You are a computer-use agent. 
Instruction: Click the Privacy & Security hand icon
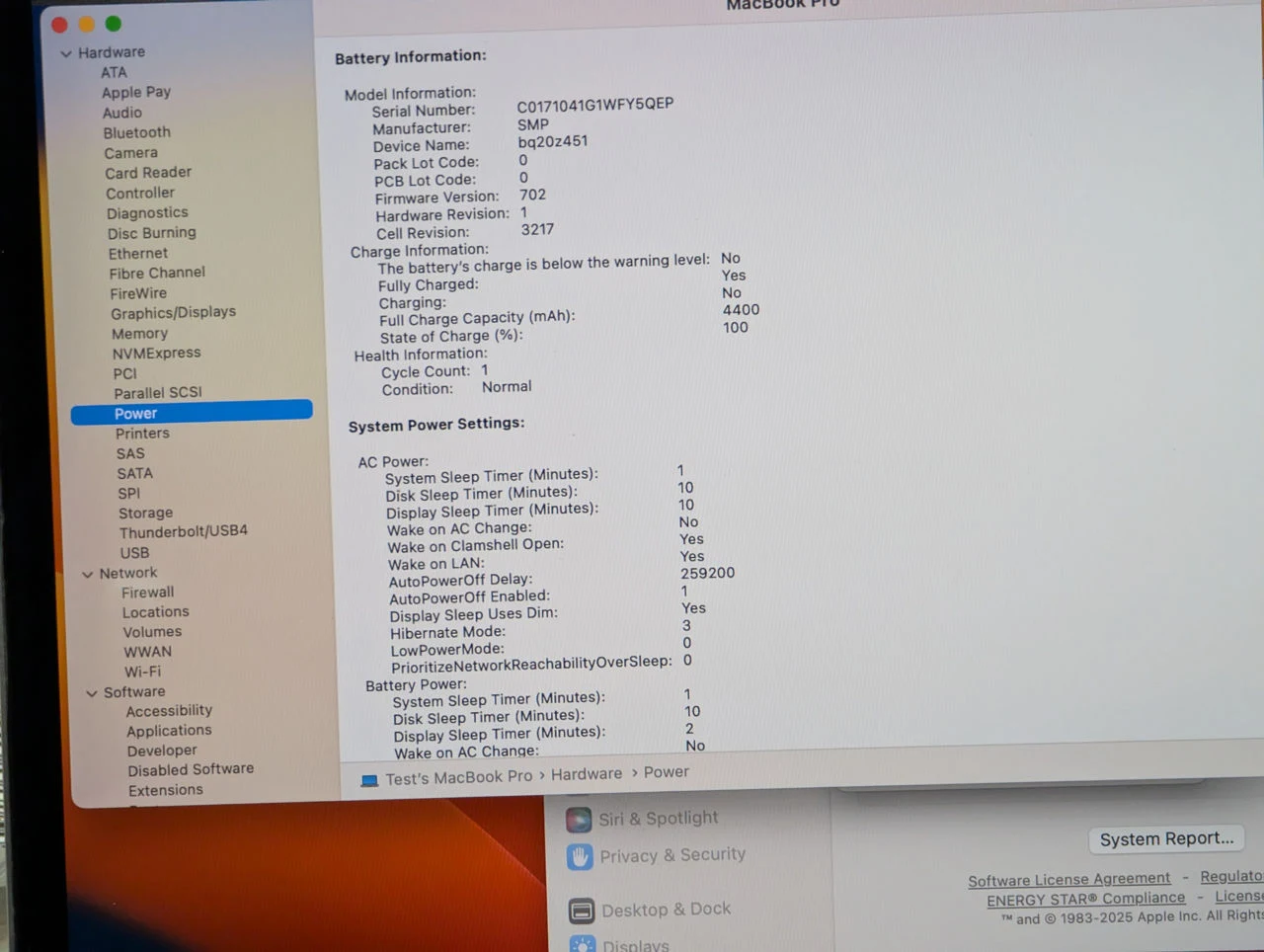pos(580,856)
